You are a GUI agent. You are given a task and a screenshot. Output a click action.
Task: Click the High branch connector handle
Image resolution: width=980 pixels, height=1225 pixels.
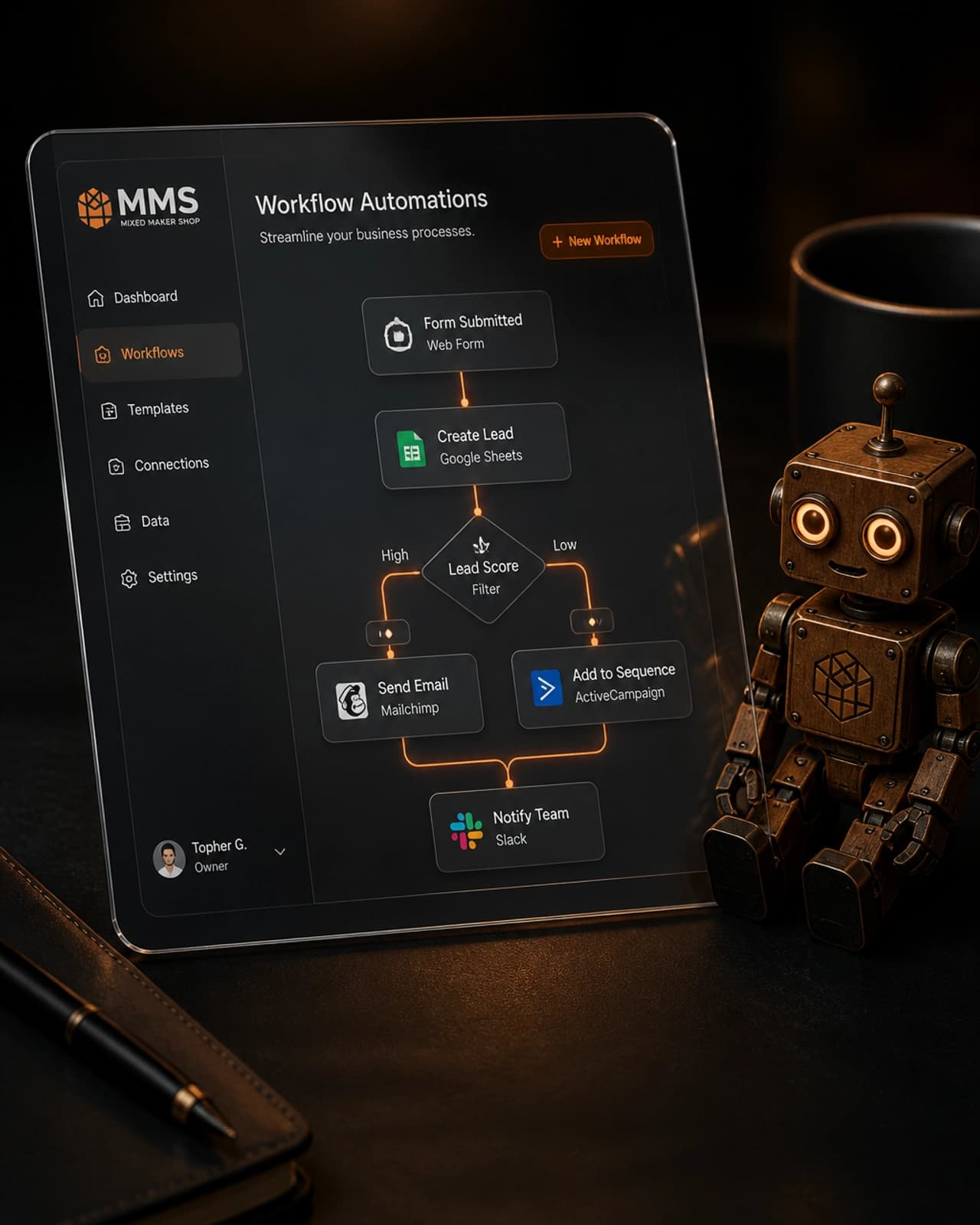click(388, 633)
